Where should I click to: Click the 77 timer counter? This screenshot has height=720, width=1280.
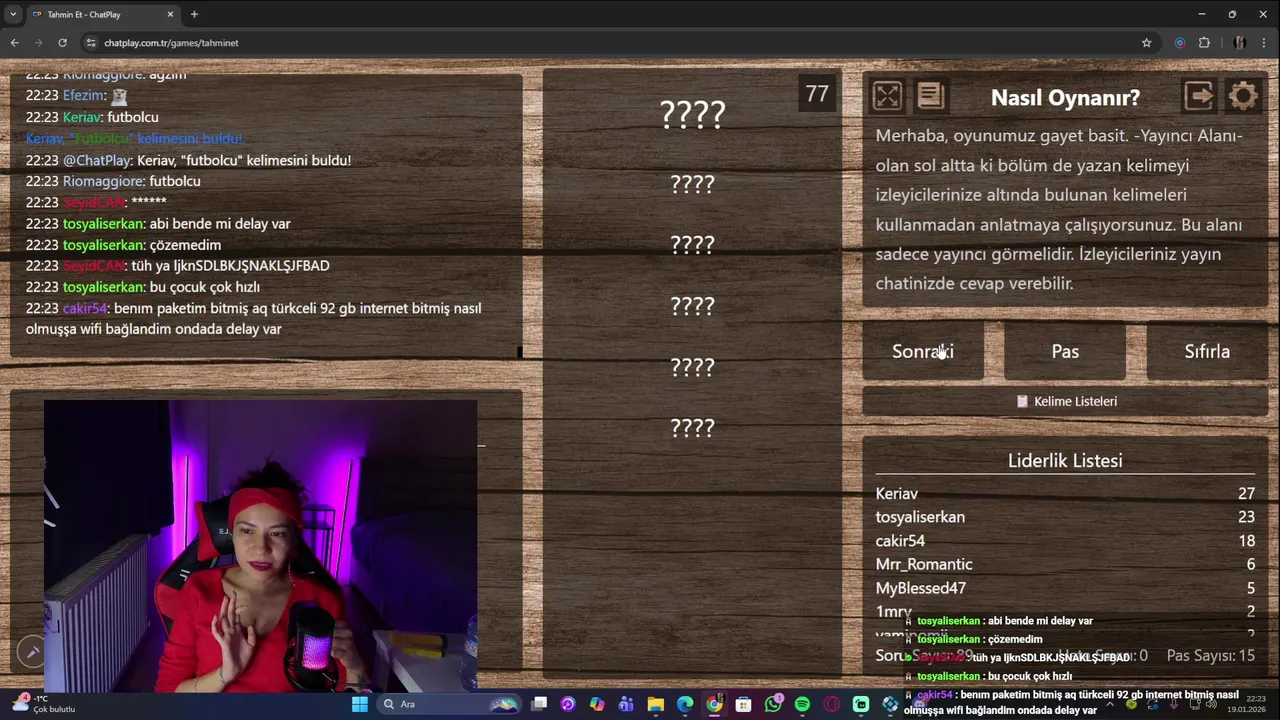pos(817,94)
